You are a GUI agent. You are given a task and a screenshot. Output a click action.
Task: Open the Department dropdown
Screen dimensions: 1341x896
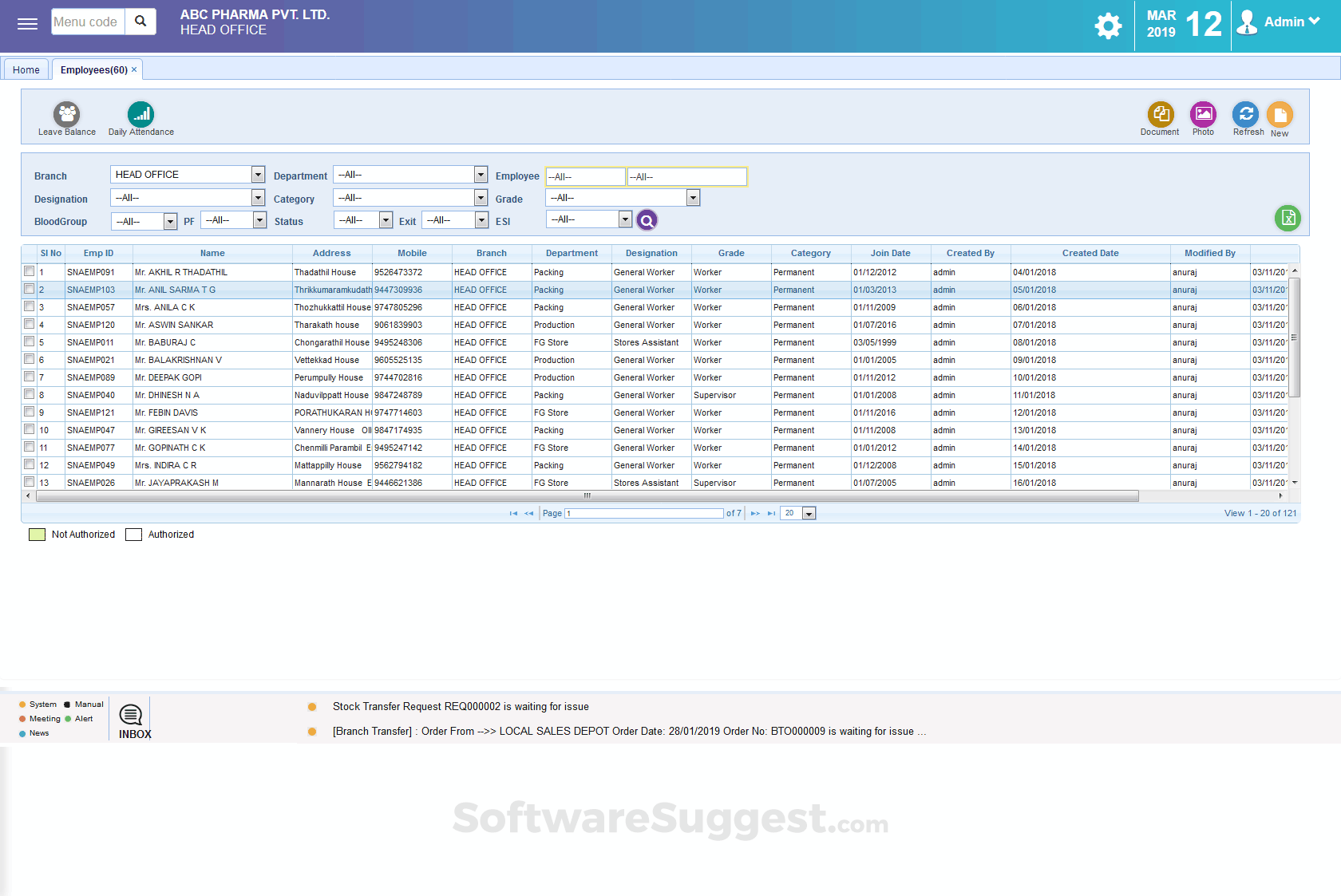tap(480, 174)
